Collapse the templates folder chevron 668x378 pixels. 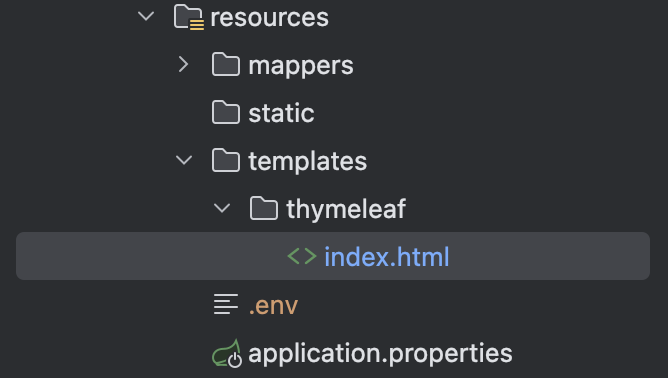184,160
